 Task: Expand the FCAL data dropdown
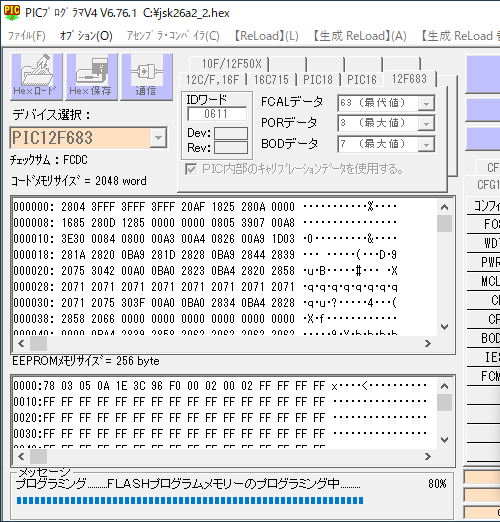[426, 103]
